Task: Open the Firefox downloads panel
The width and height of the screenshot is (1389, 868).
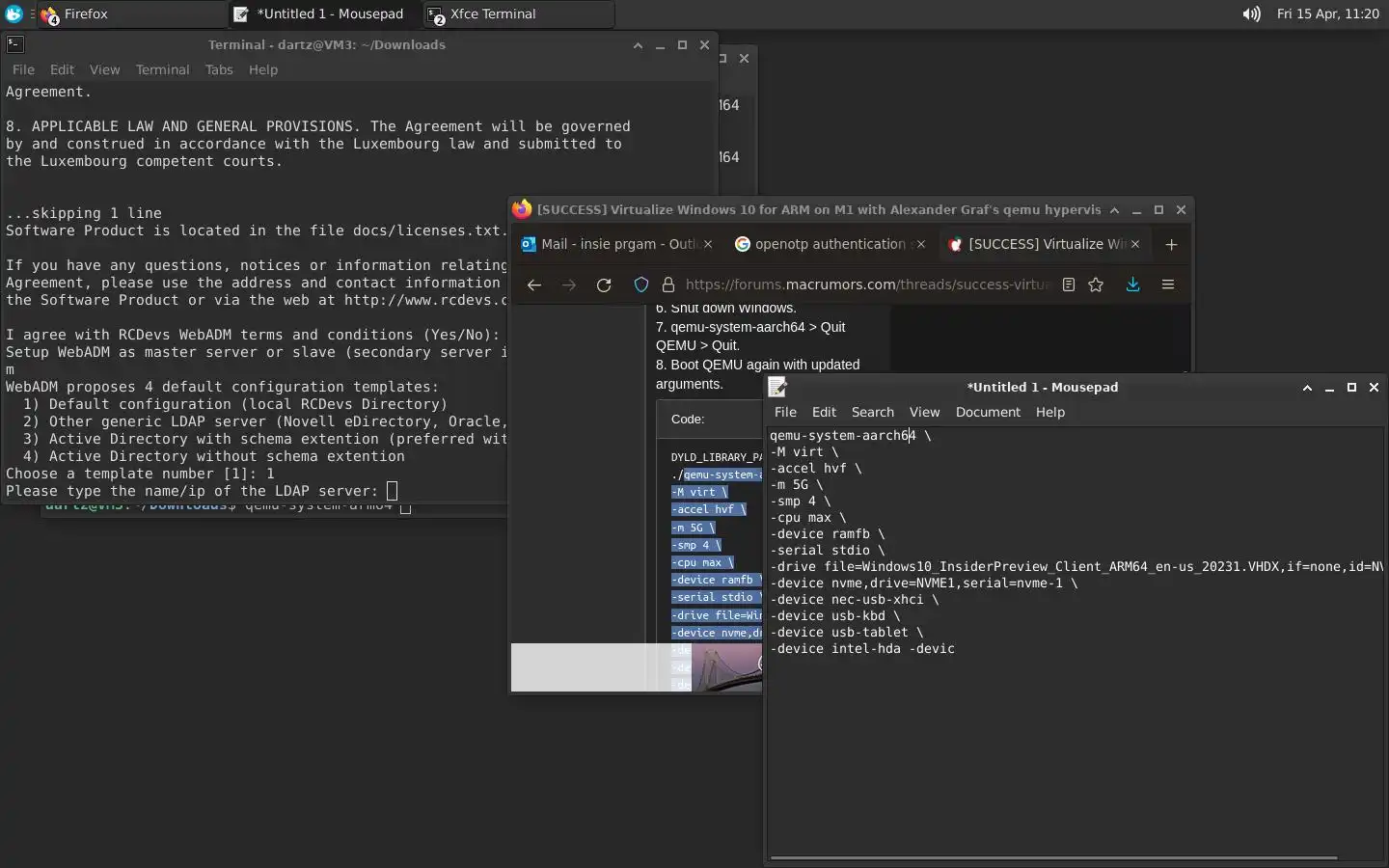Action: tap(1133, 285)
